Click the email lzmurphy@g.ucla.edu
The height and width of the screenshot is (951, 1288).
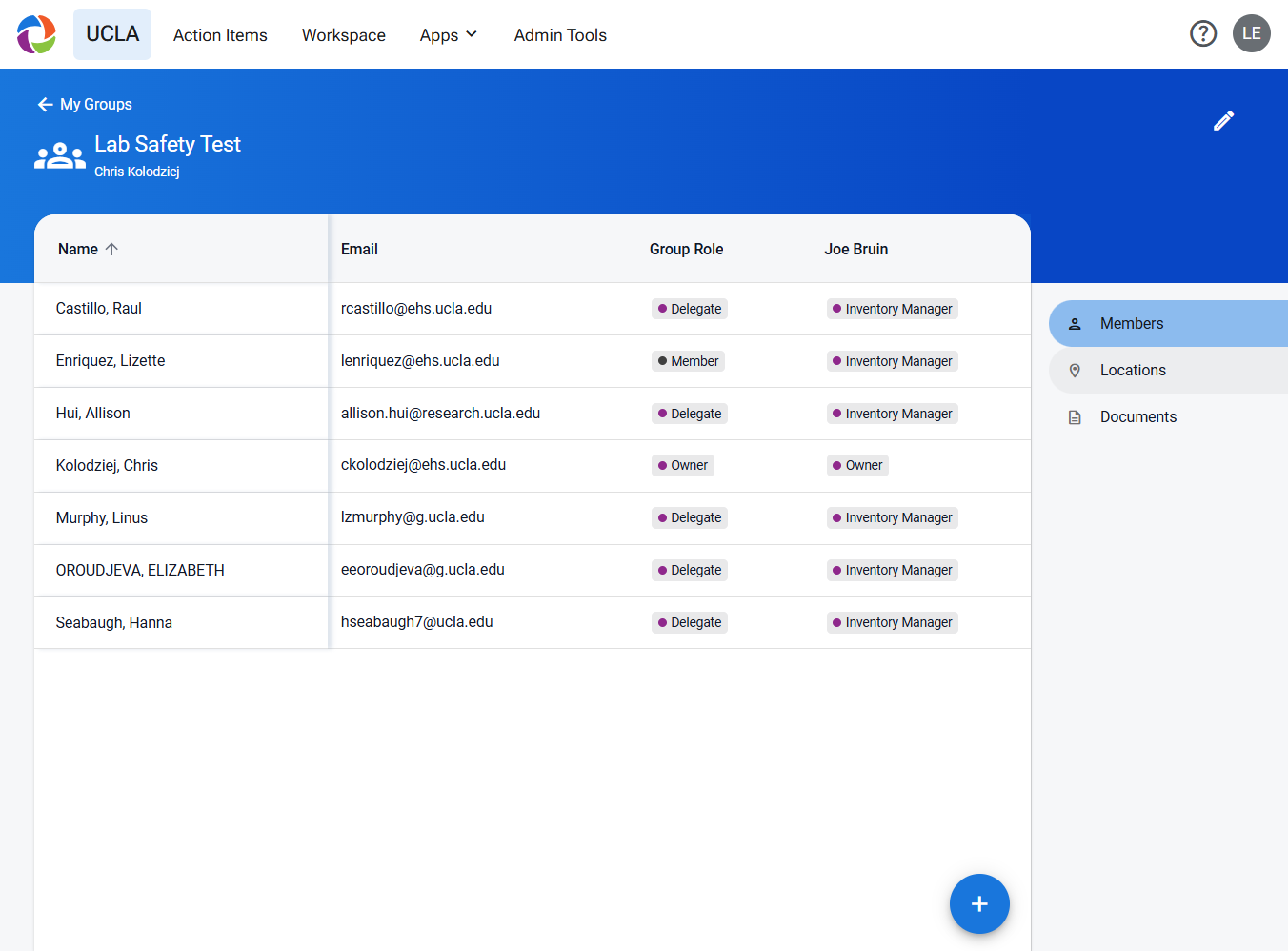tap(413, 517)
